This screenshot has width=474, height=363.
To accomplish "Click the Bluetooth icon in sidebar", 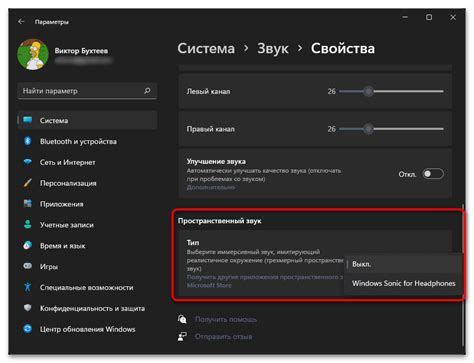I will pos(28,141).
